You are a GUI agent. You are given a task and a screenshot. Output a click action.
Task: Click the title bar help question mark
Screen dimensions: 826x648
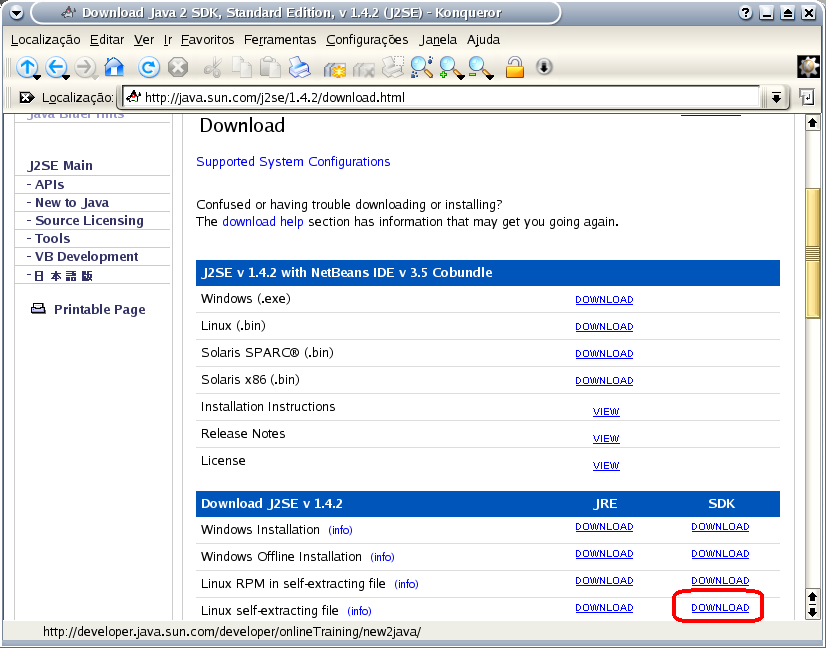pos(745,13)
